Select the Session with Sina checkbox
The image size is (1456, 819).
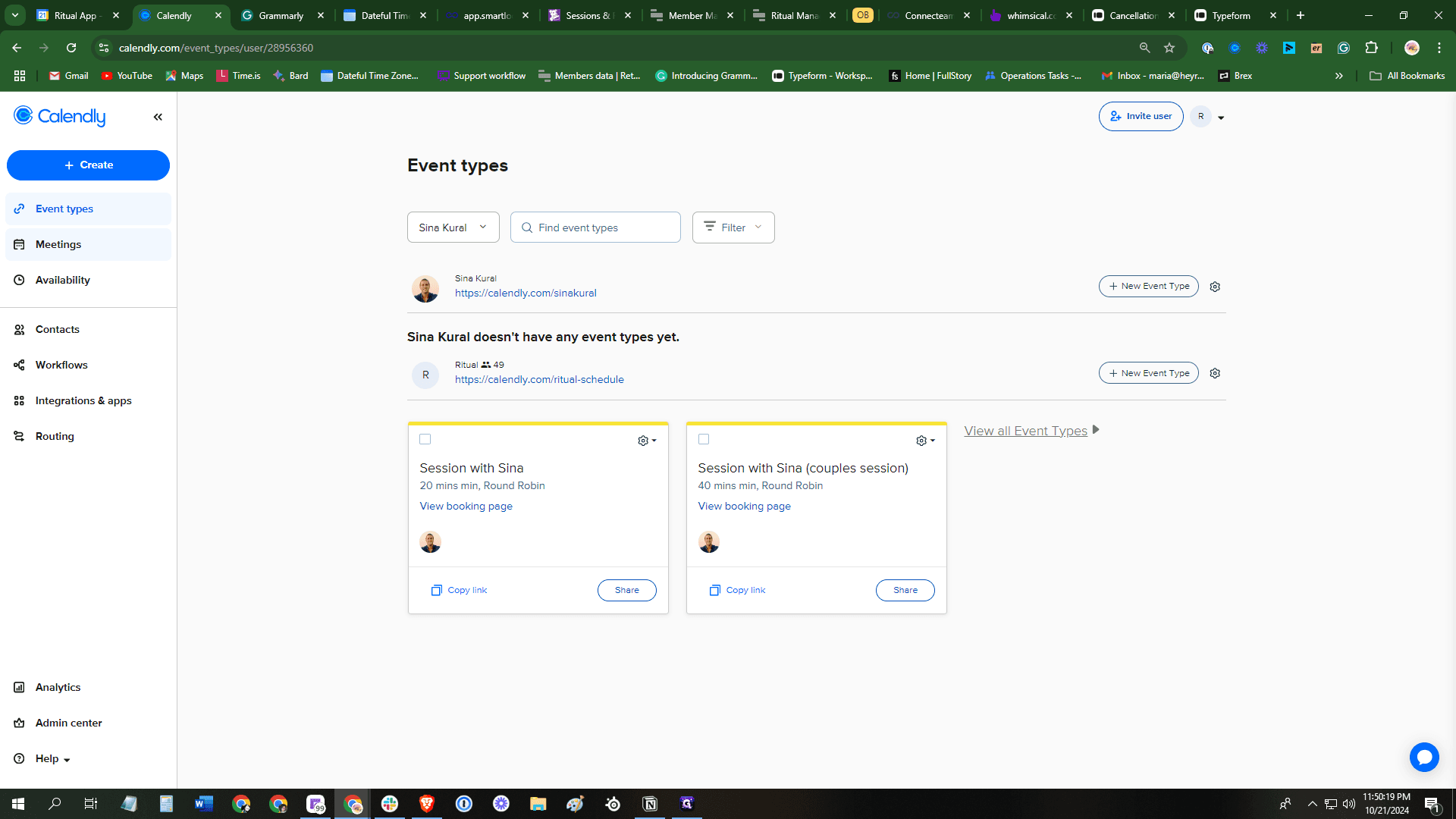pos(425,439)
